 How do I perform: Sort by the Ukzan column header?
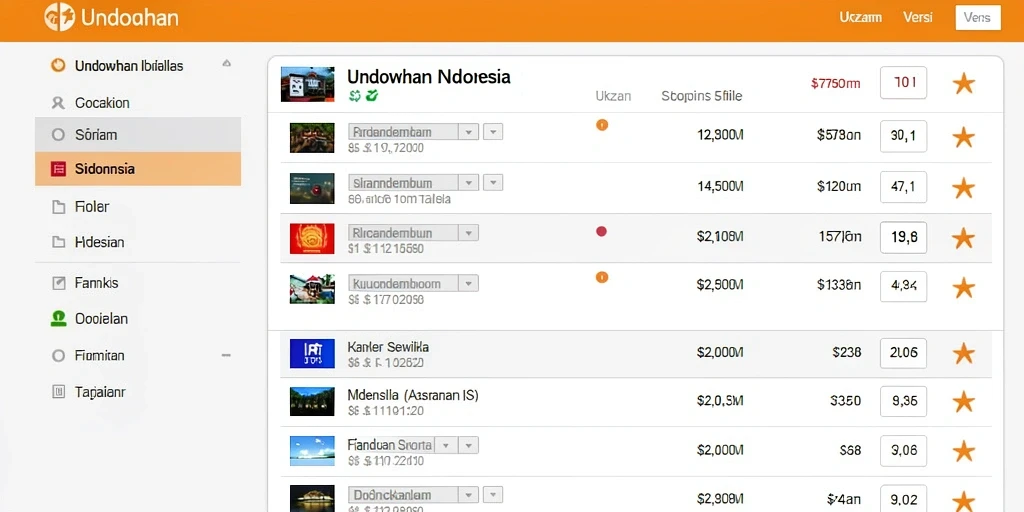(x=613, y=96)
